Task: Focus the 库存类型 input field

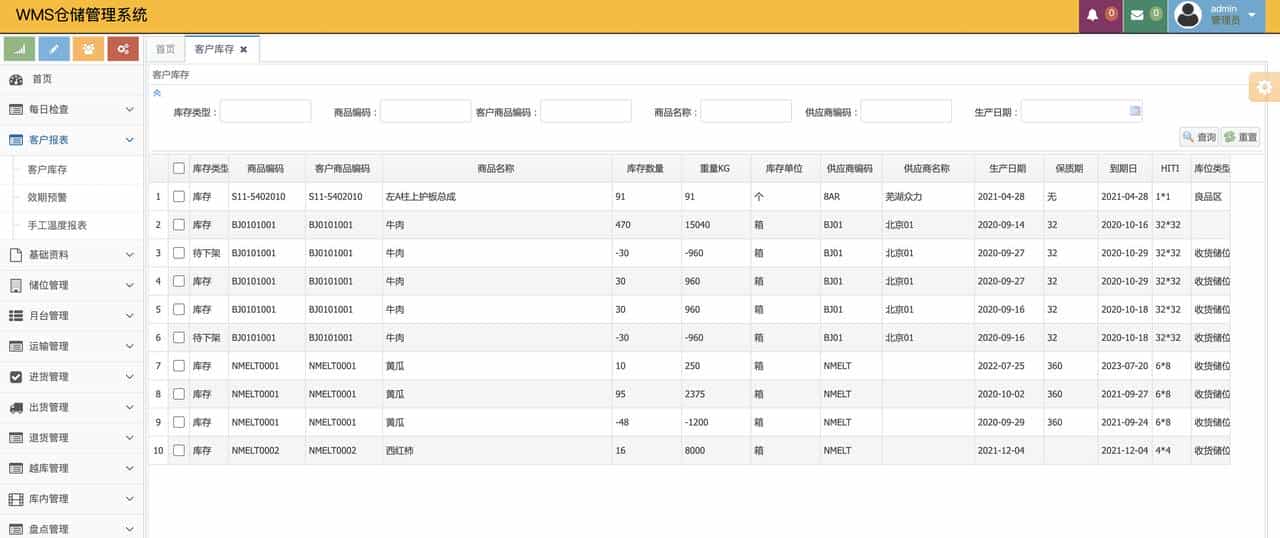Action: point(265,111)
